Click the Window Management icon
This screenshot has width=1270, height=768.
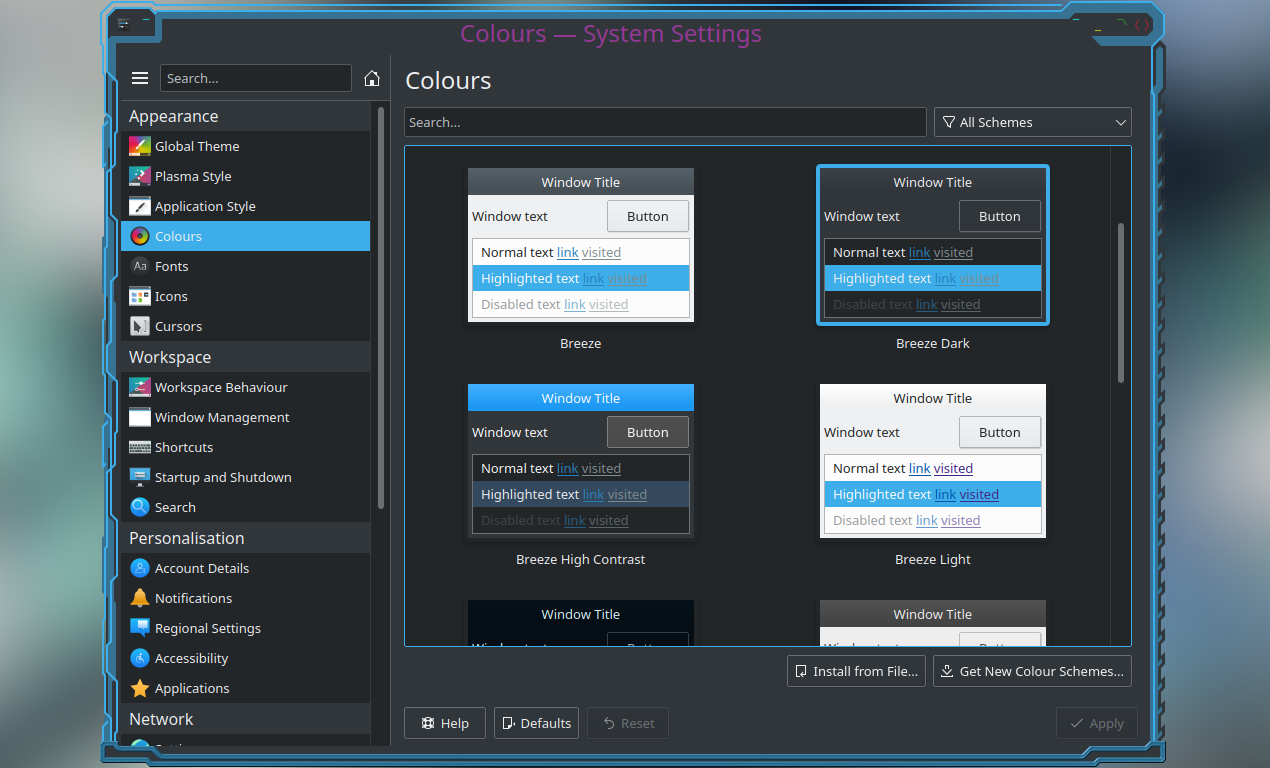[140, 417]
